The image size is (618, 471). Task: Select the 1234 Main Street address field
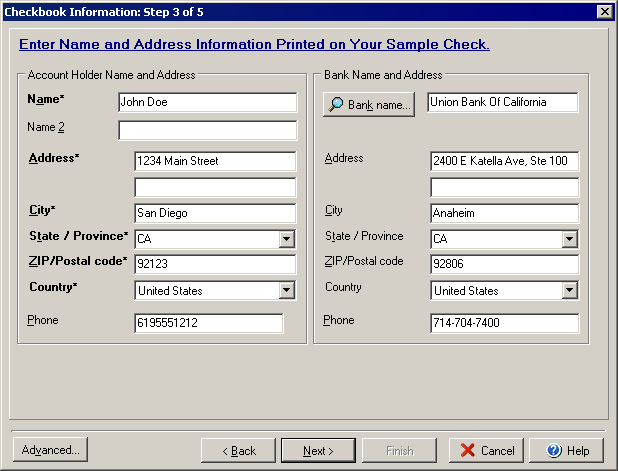click(215, 161)
